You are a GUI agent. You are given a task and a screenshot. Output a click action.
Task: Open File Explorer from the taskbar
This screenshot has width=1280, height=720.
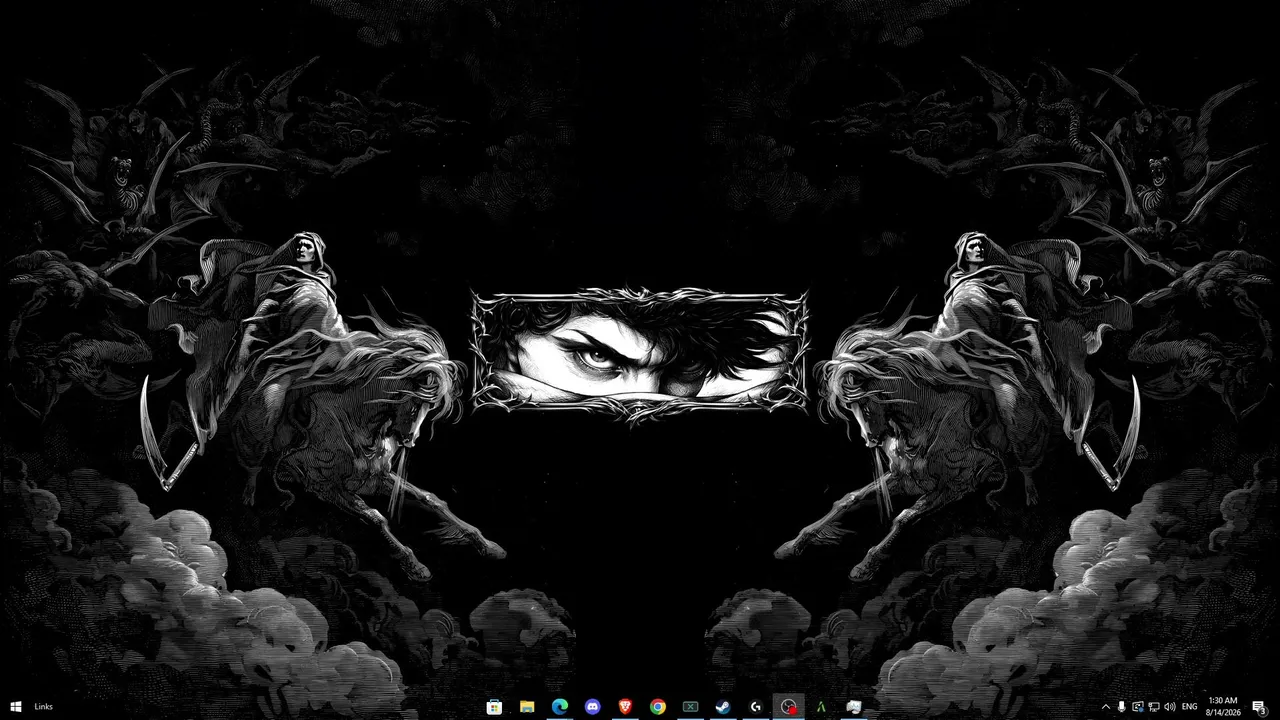pos(527,707)
